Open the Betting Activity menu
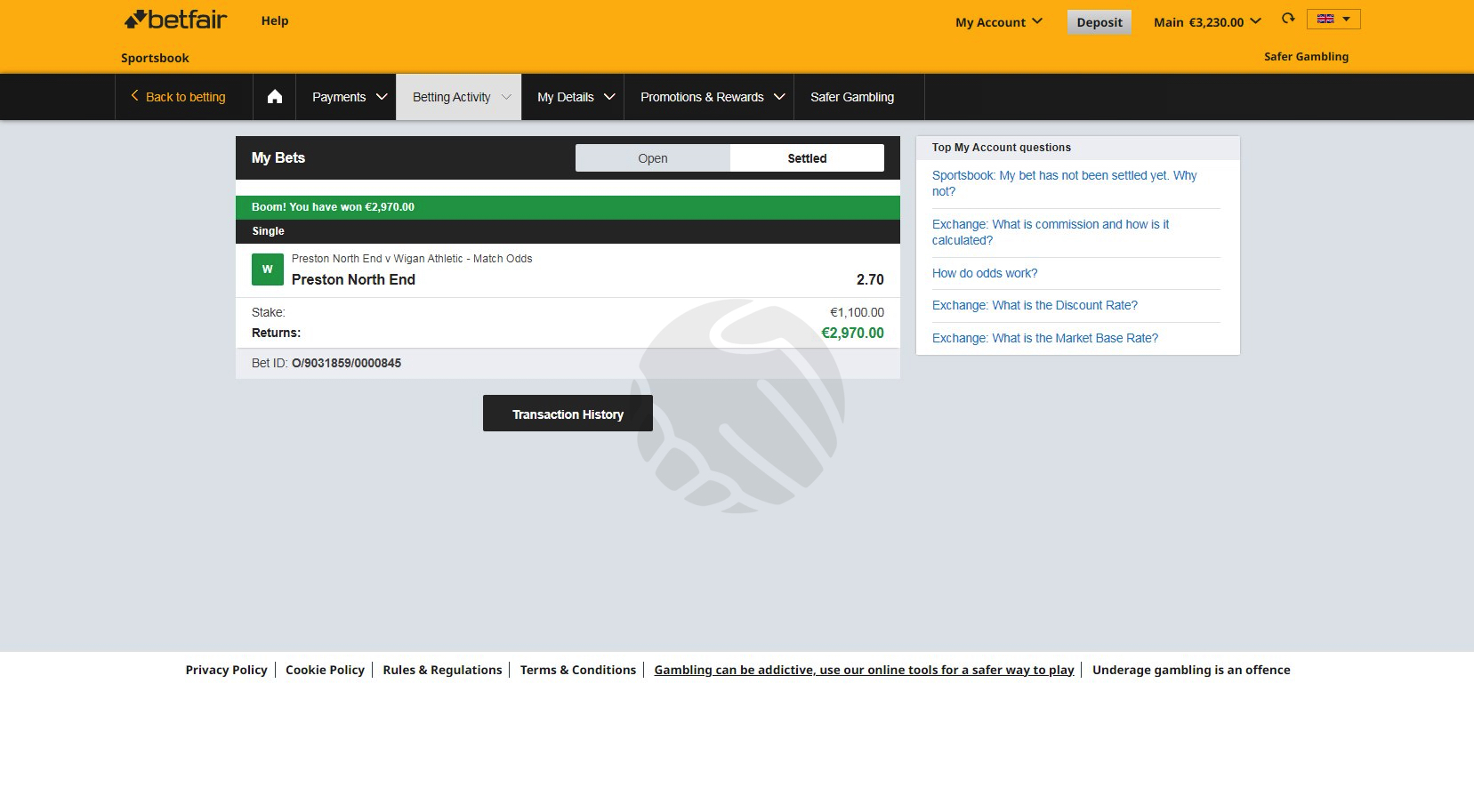The image size is (1474, 812). click(459, 97)
